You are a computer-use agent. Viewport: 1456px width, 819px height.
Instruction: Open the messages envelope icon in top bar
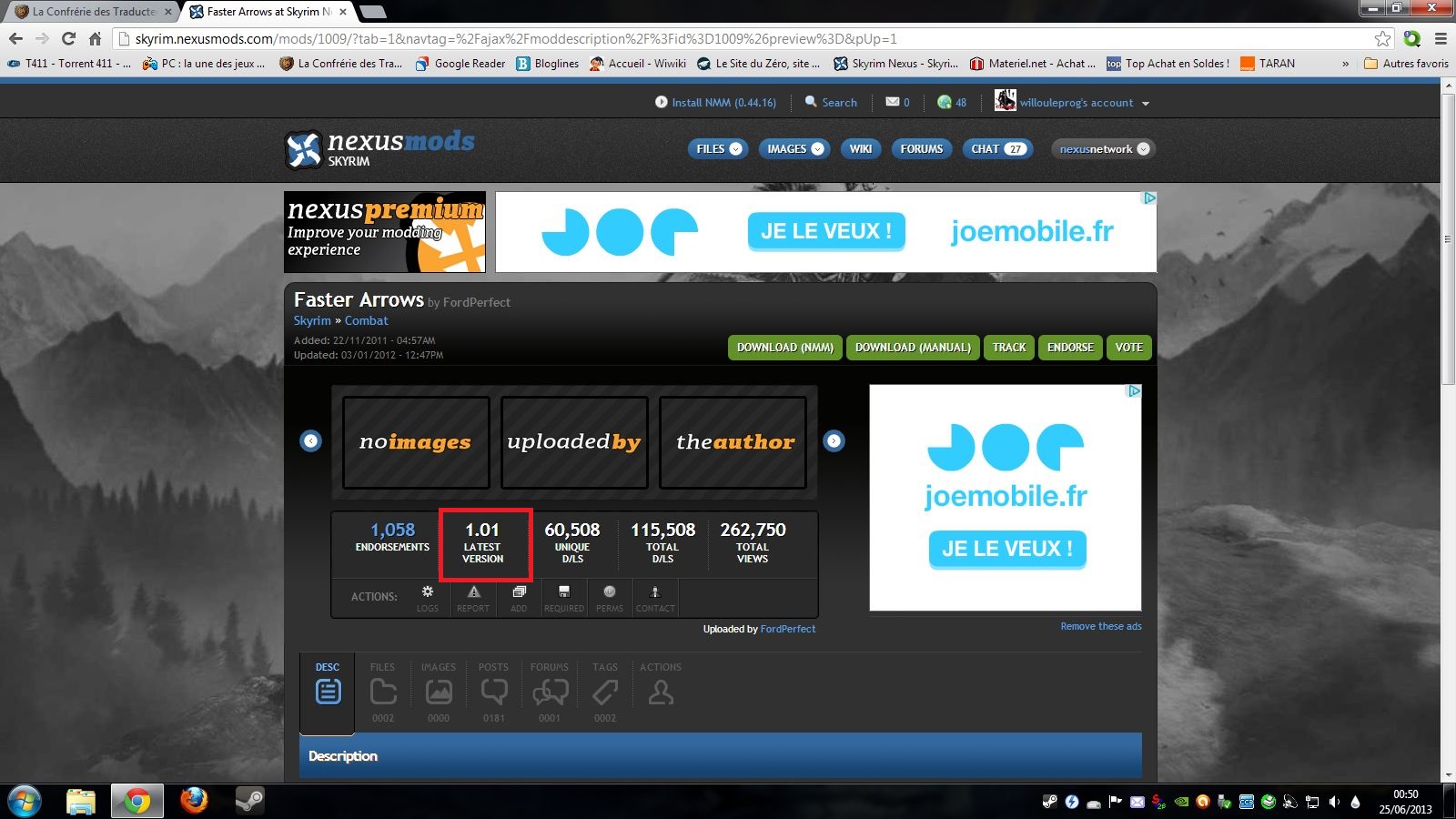click(893, 102)
